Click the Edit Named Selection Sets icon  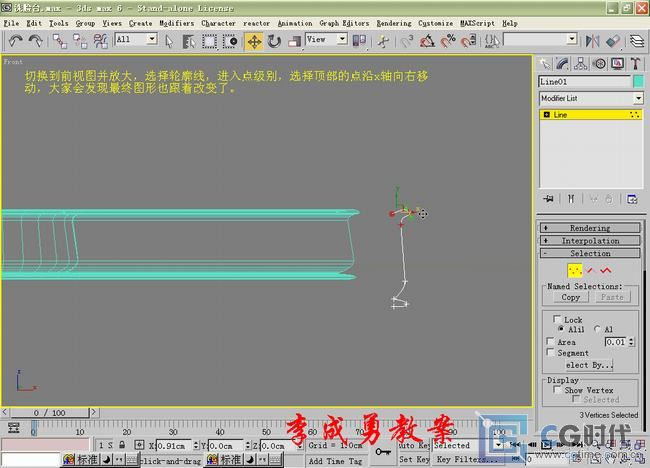pyautogui.click(x=492, y=41)
